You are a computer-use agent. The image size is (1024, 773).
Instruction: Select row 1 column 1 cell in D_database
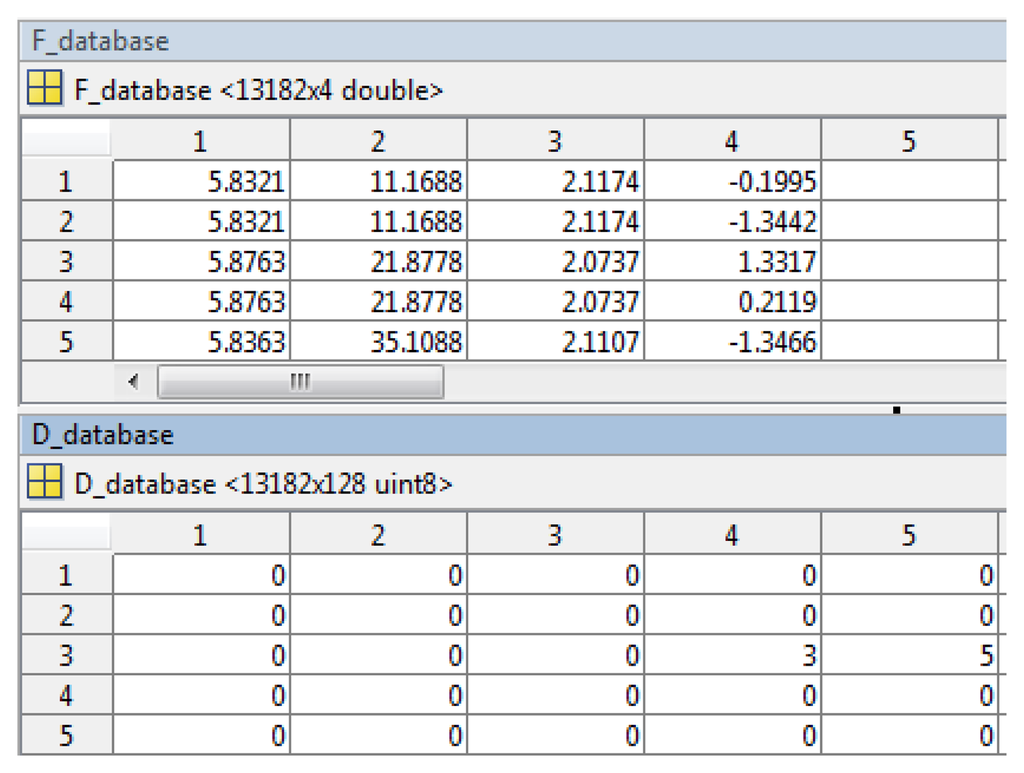click(201, 575)
